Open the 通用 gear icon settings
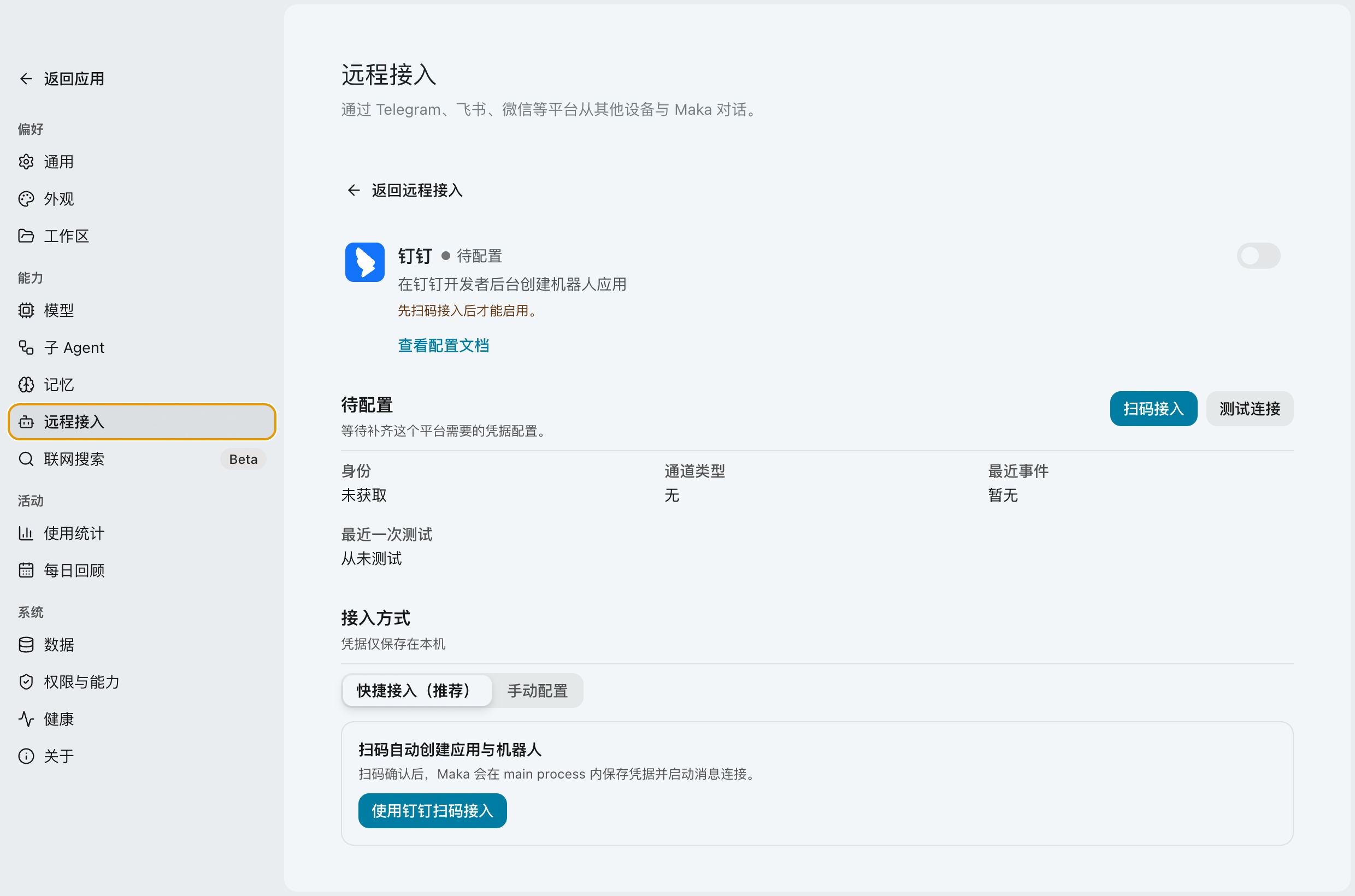The image size is (1355, 896). (x=26, y=162)
